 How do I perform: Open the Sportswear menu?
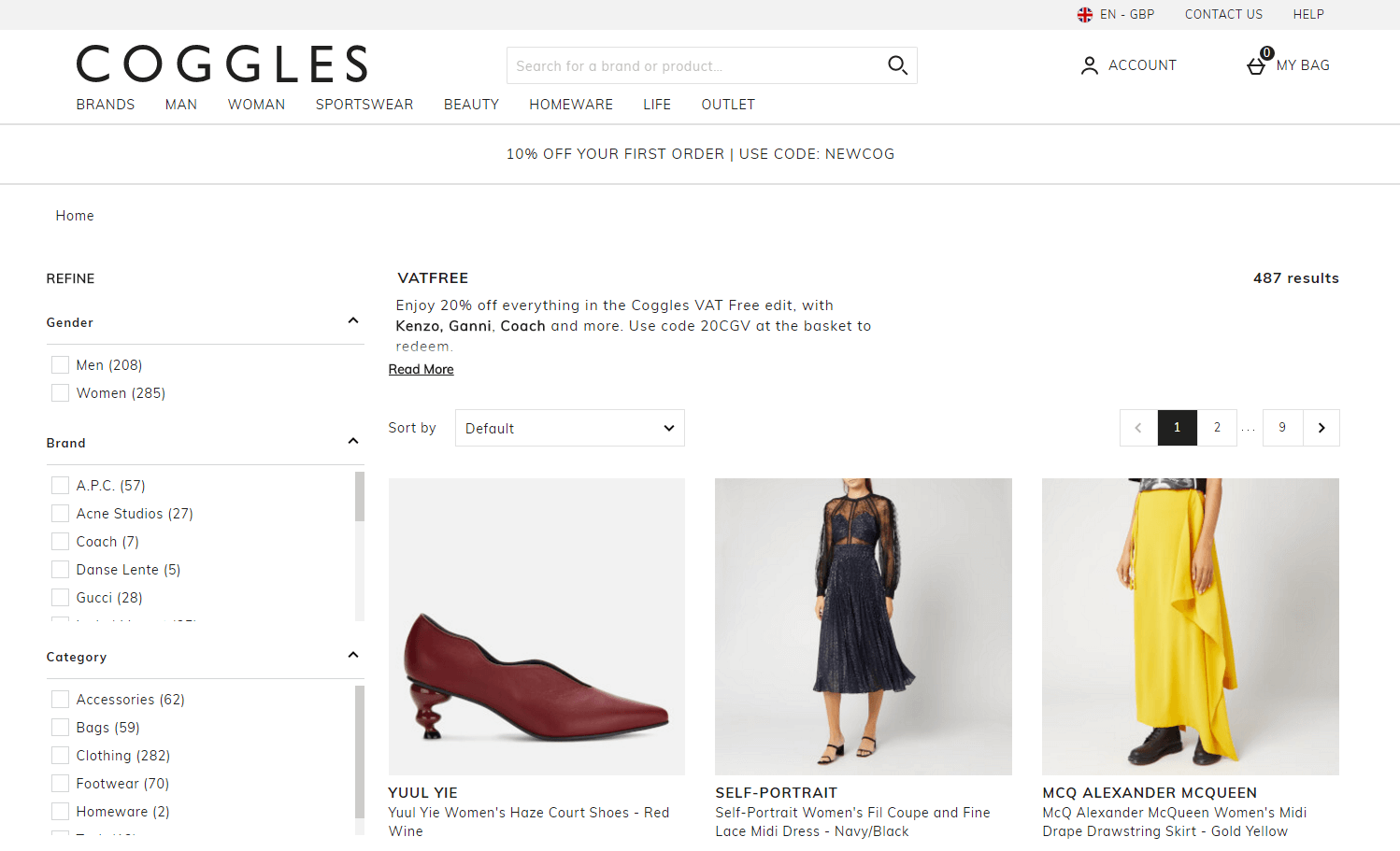click(364, 105)
